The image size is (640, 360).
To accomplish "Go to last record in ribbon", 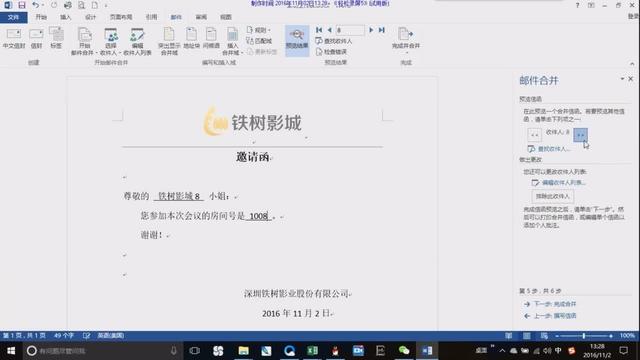I will click(382, 30).
